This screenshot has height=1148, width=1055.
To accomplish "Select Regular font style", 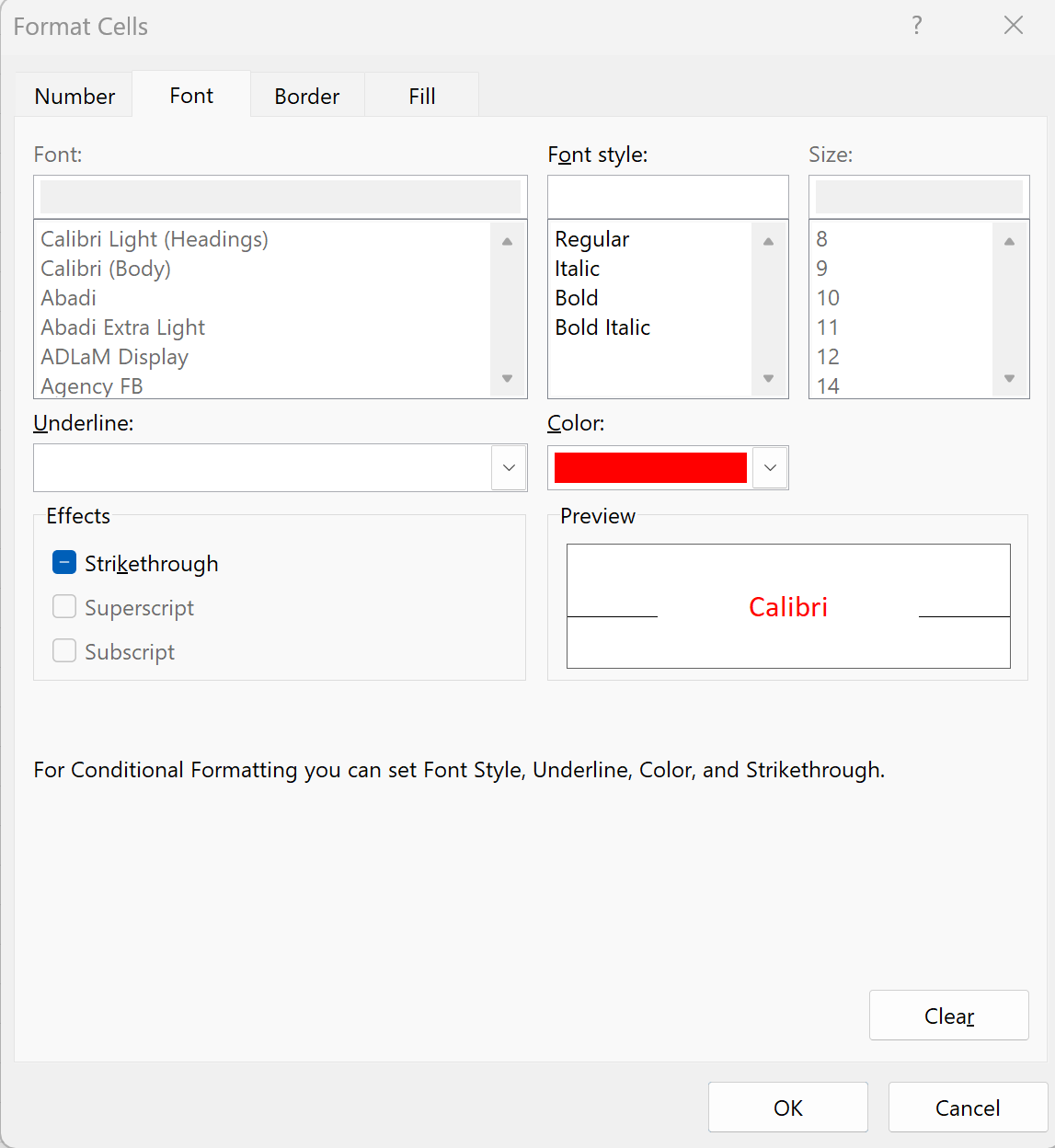I will (x=591, y=239).
